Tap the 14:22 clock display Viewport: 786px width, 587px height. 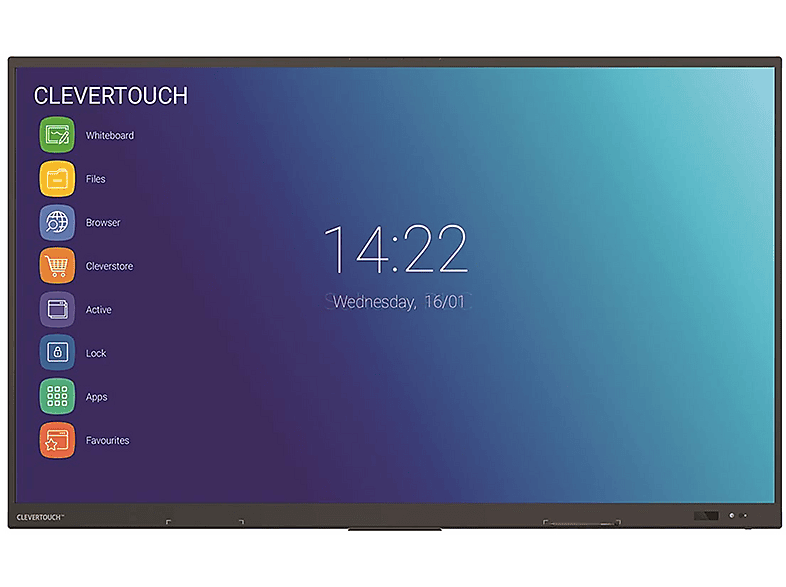pyautogui.click(x=396, y=249)
